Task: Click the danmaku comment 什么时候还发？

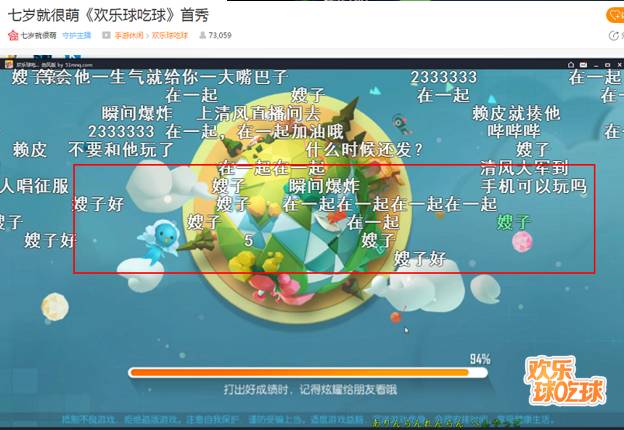Action: [364, 150]
